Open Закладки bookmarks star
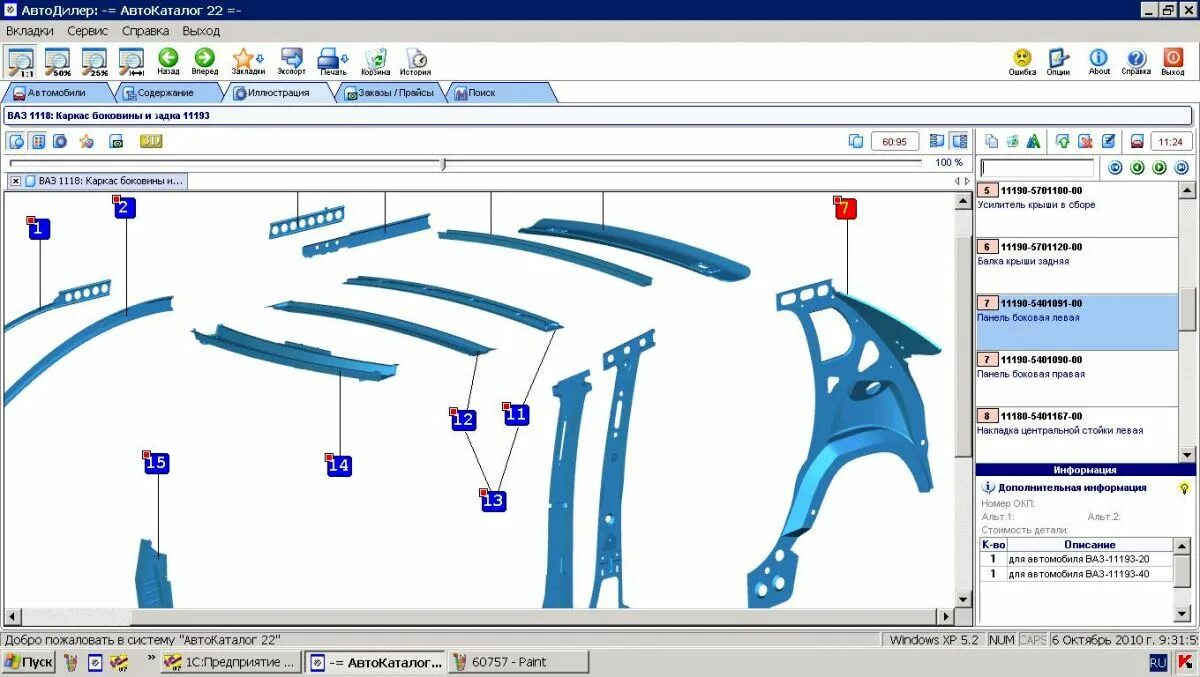The image size is (1200, 677). (x=248, y=62)
